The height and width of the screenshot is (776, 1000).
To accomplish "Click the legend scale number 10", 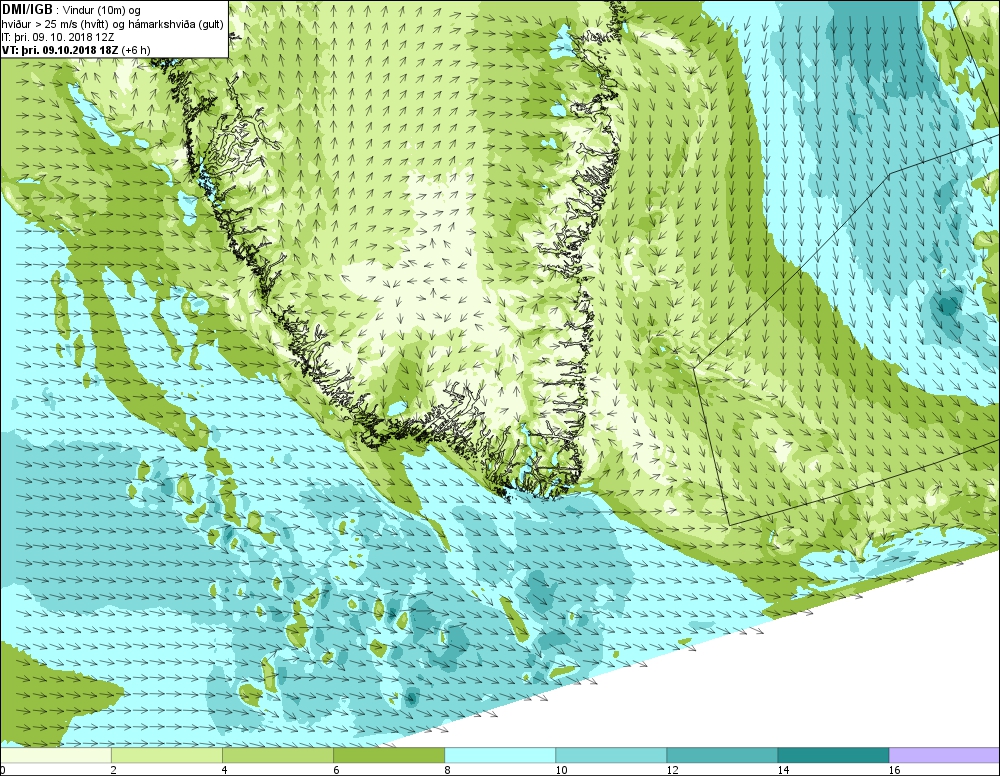I will pos(561,770).
